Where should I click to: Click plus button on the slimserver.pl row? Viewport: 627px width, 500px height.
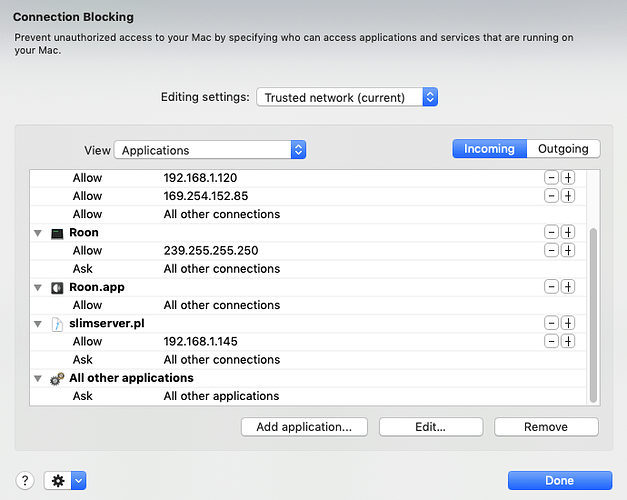(568, 323)
